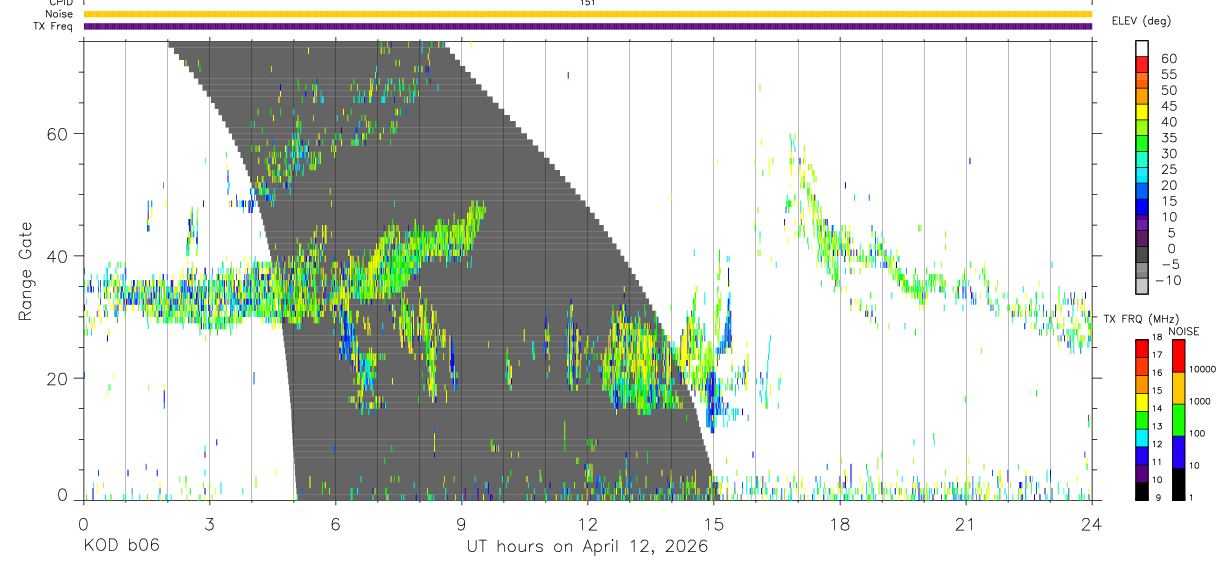Click the 'Range Gate' y-axis label
The height and width of the screenshot is (567, 1228).
tap(25, 271)
